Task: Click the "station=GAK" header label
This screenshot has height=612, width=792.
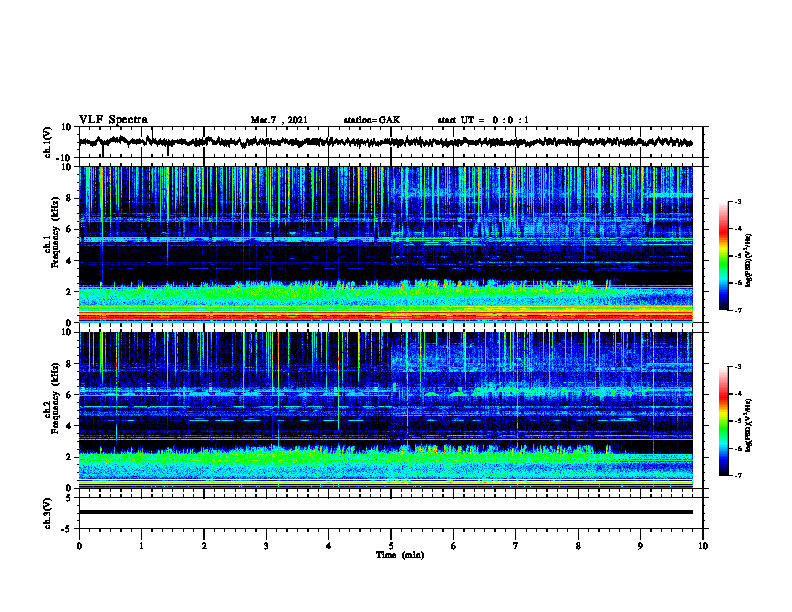Action: 372,120
